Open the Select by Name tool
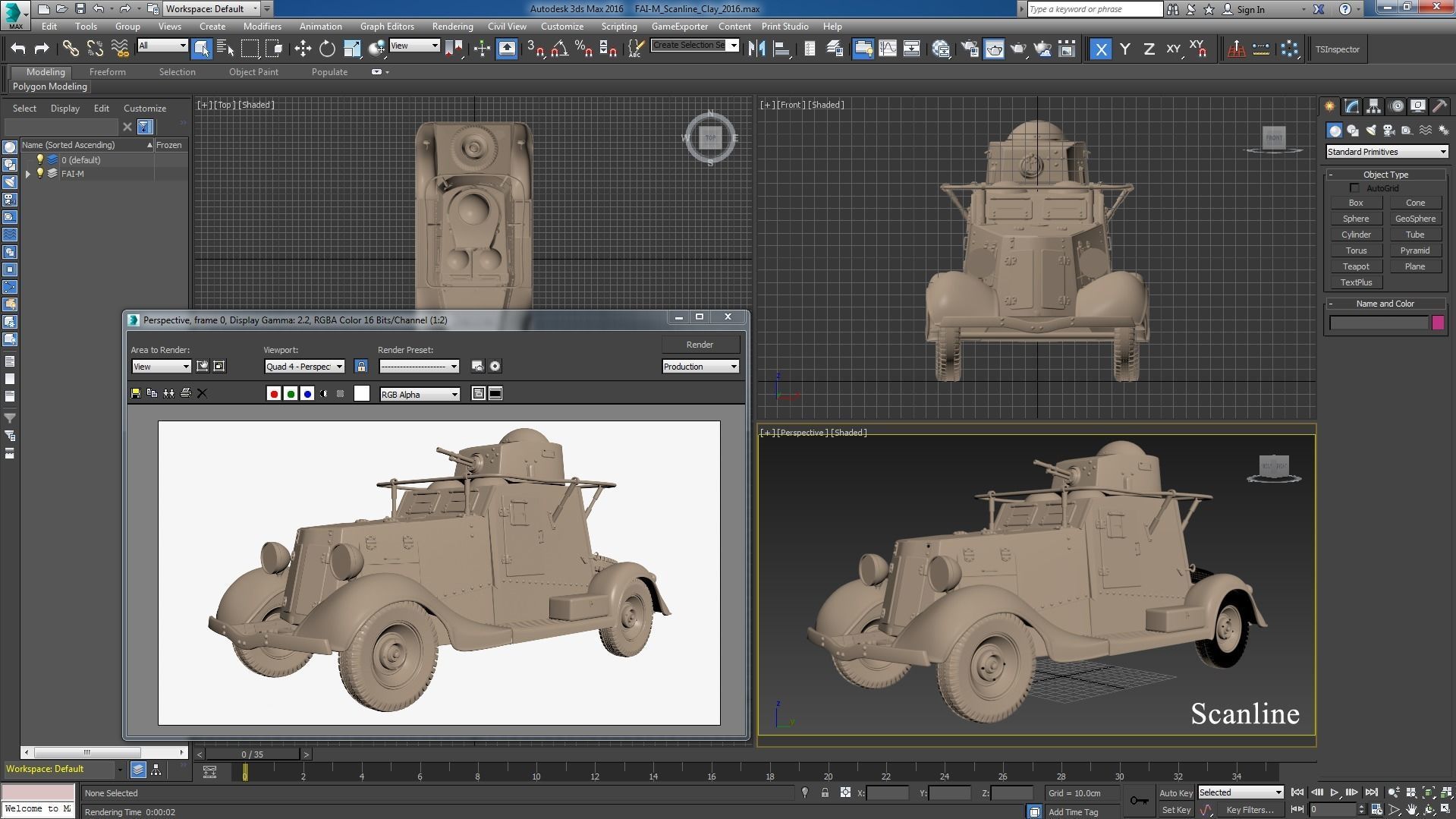The height and width of the screenshot is (819, 1456). pos(225,49)
